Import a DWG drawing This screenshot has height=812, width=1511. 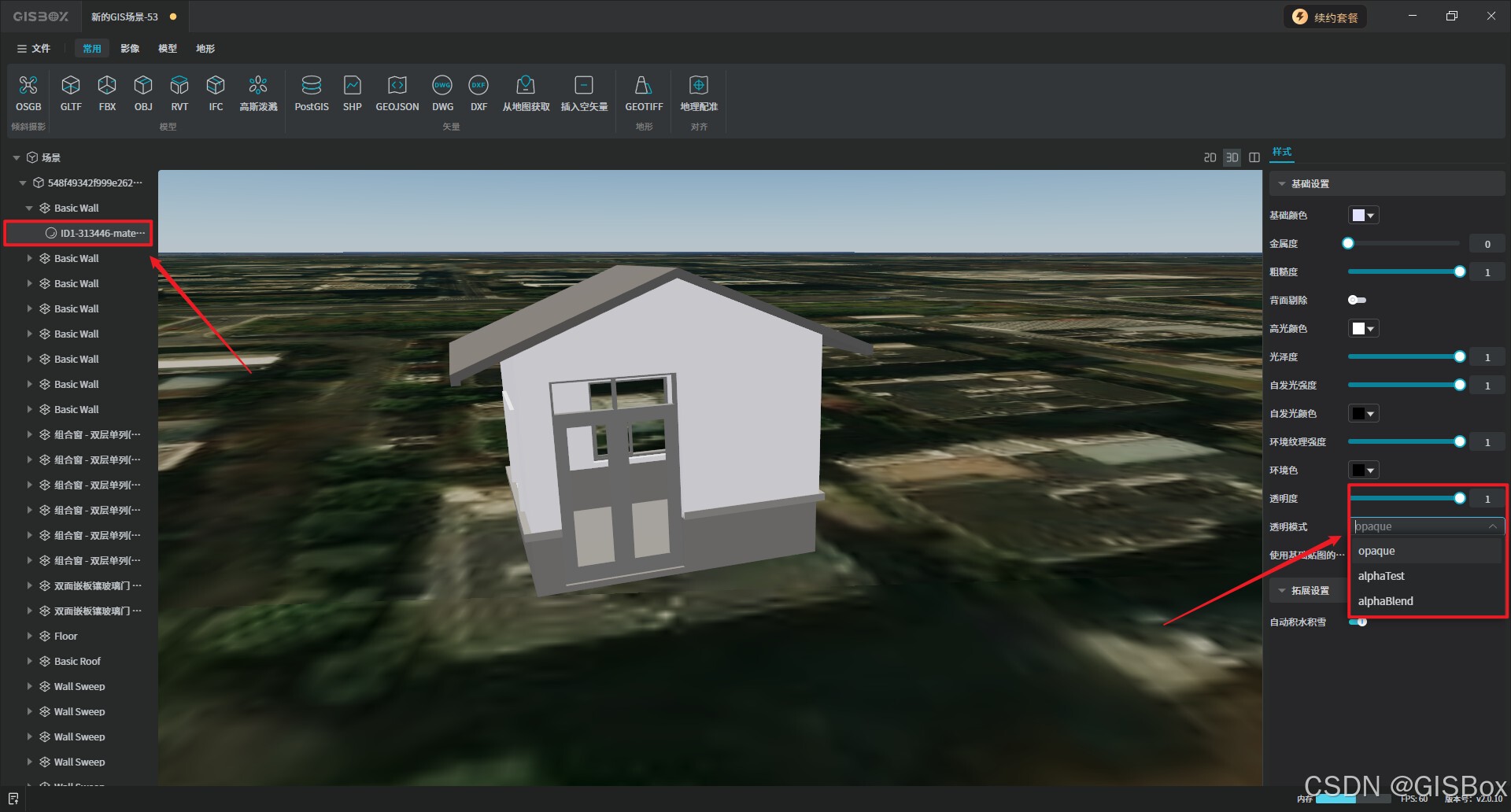442,93
